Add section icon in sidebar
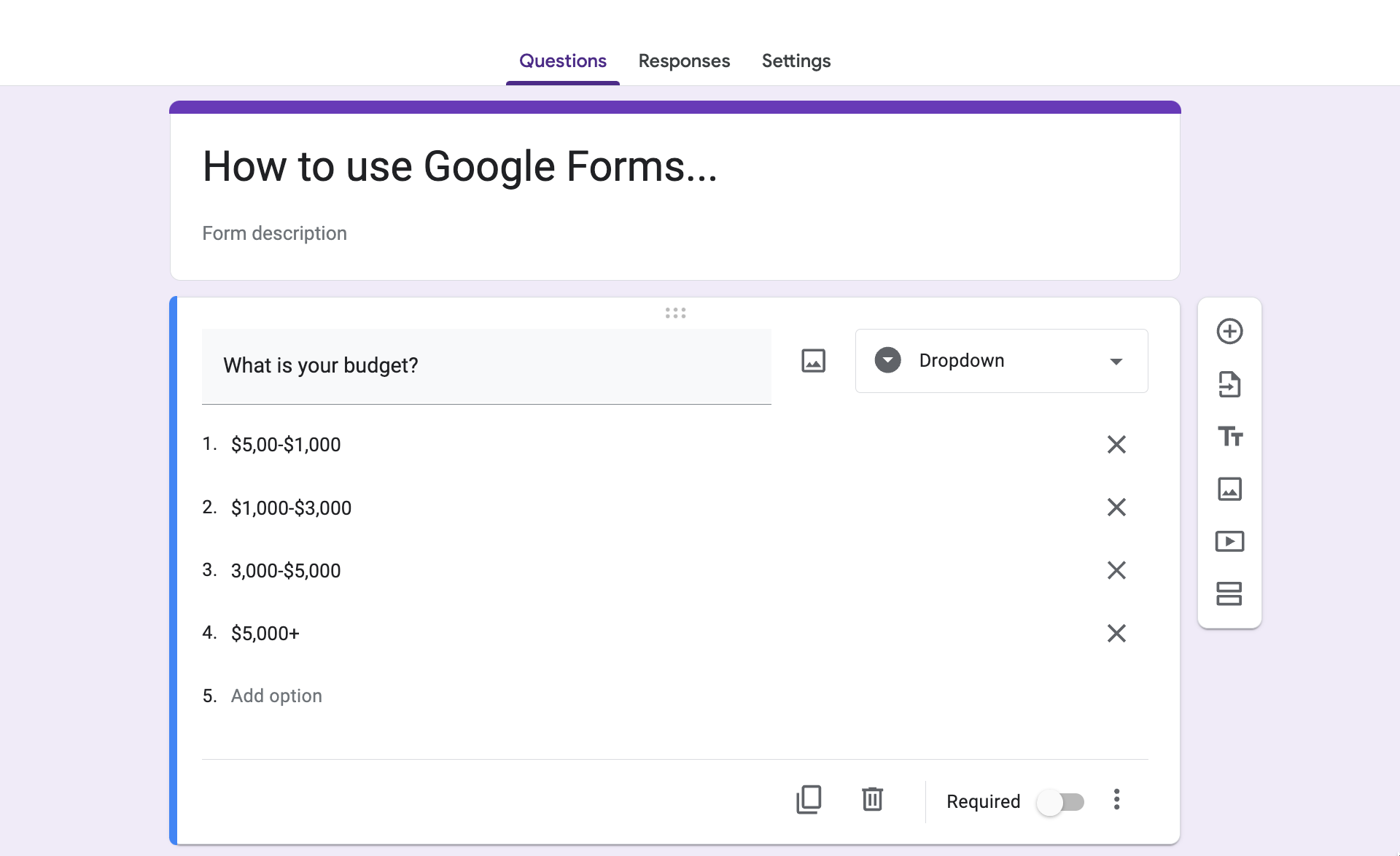Viewport: 1400px width, 856px height. [x=1229, y=594]
